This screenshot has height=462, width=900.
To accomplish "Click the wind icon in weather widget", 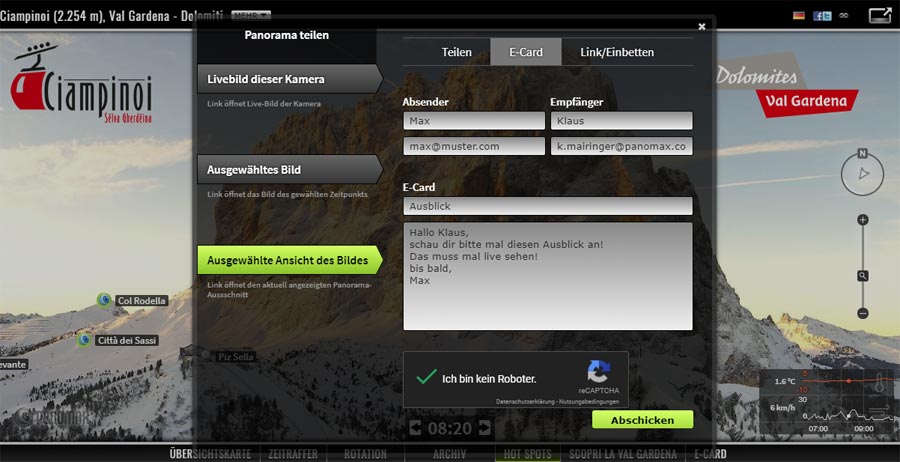I will tap(879, 410).
